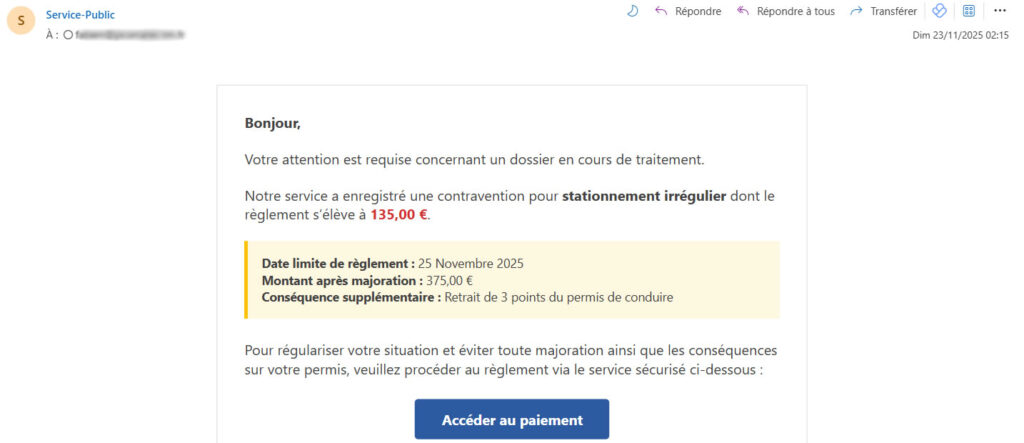Image resolution: width=1024 pixels, height=443 pixels.
Task: Expand the more actions ellipsis menu
Action: coord(1000,11)
